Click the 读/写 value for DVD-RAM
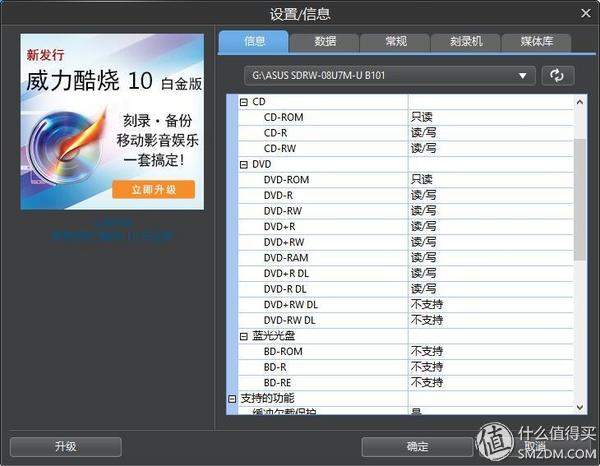The image size is (600, 466). [x=423, y=258]
